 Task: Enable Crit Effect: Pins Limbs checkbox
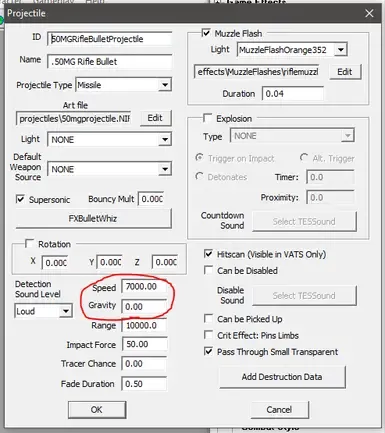pos(208,335)
